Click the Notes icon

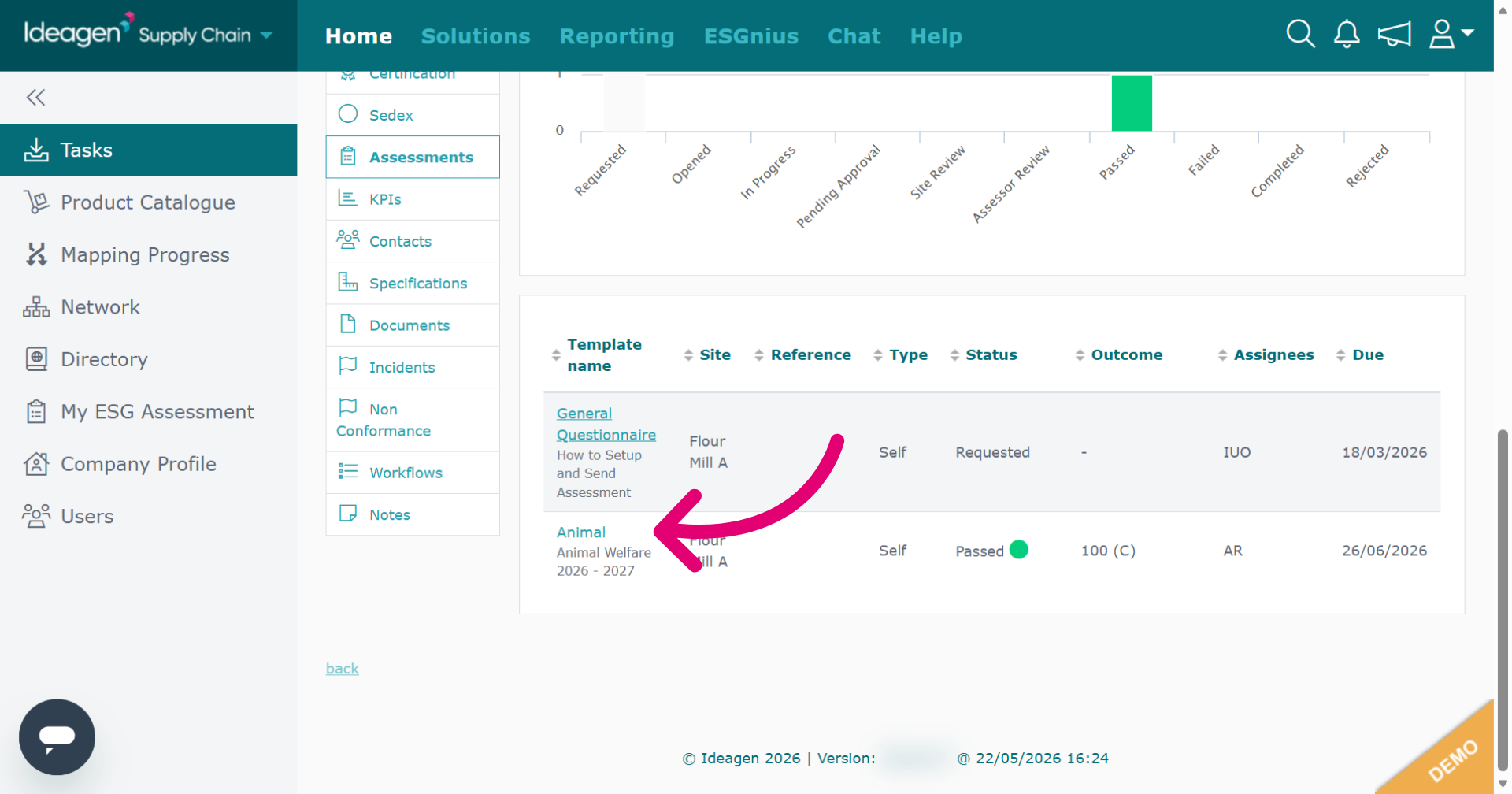coord(348,513)
